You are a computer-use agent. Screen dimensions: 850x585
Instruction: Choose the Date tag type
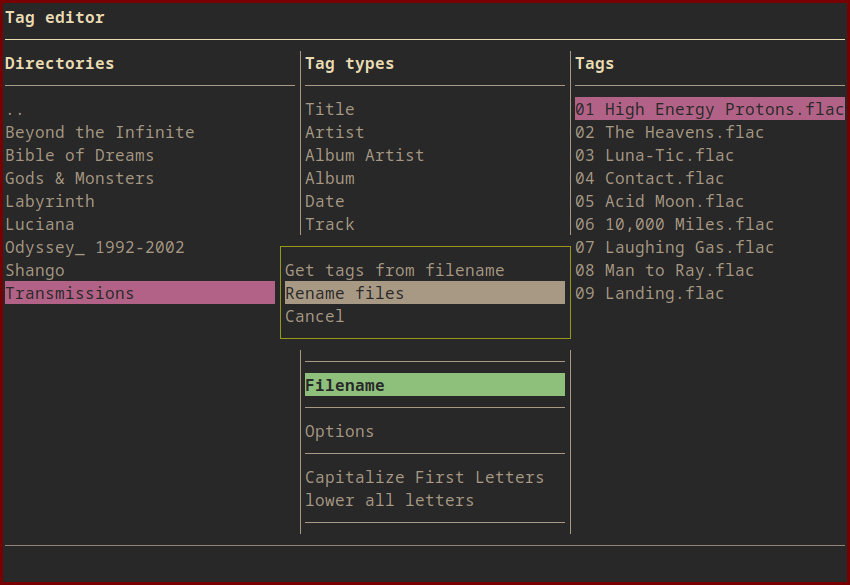[325, 201]
